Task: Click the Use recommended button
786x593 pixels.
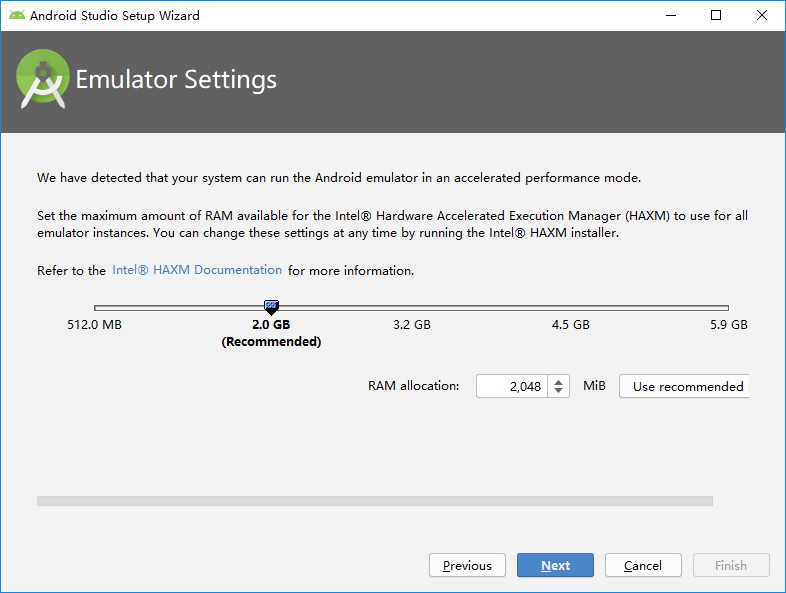Action: [684, 386]
